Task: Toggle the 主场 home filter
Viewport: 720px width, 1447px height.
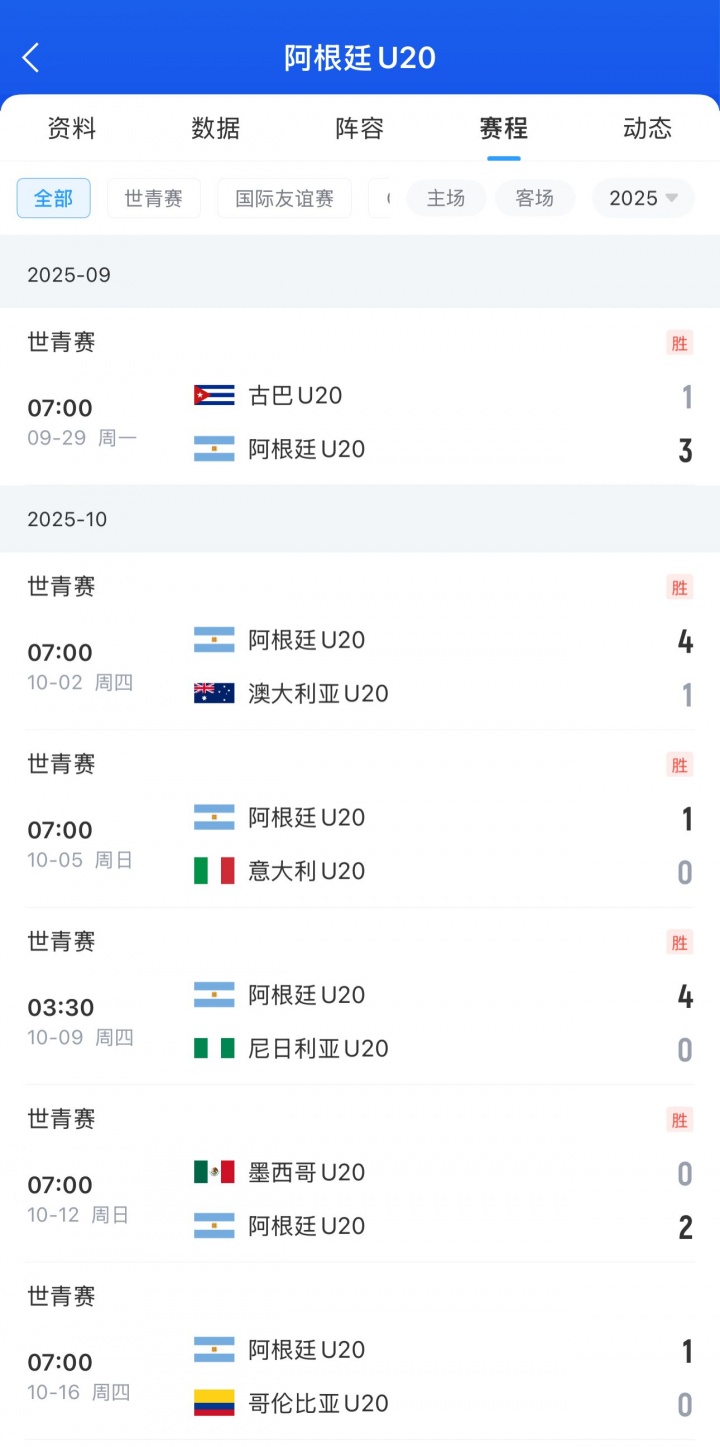Action: pos(446,198)
